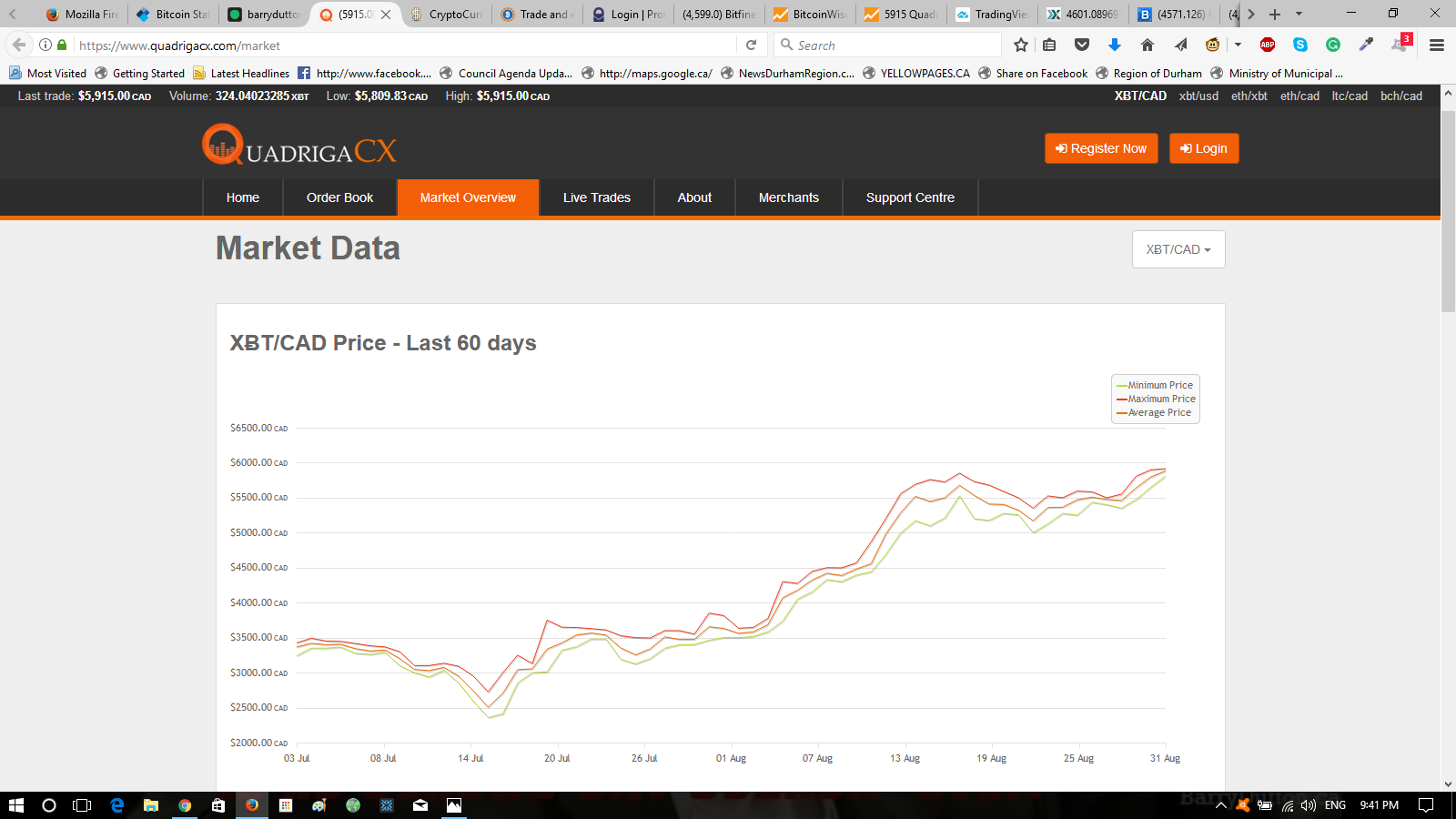Image resolution: width=1456 pixels, height=819 pixels.
Task: Expand the Greasemonkey dropdown arrow
Action: click(1238, 45)
